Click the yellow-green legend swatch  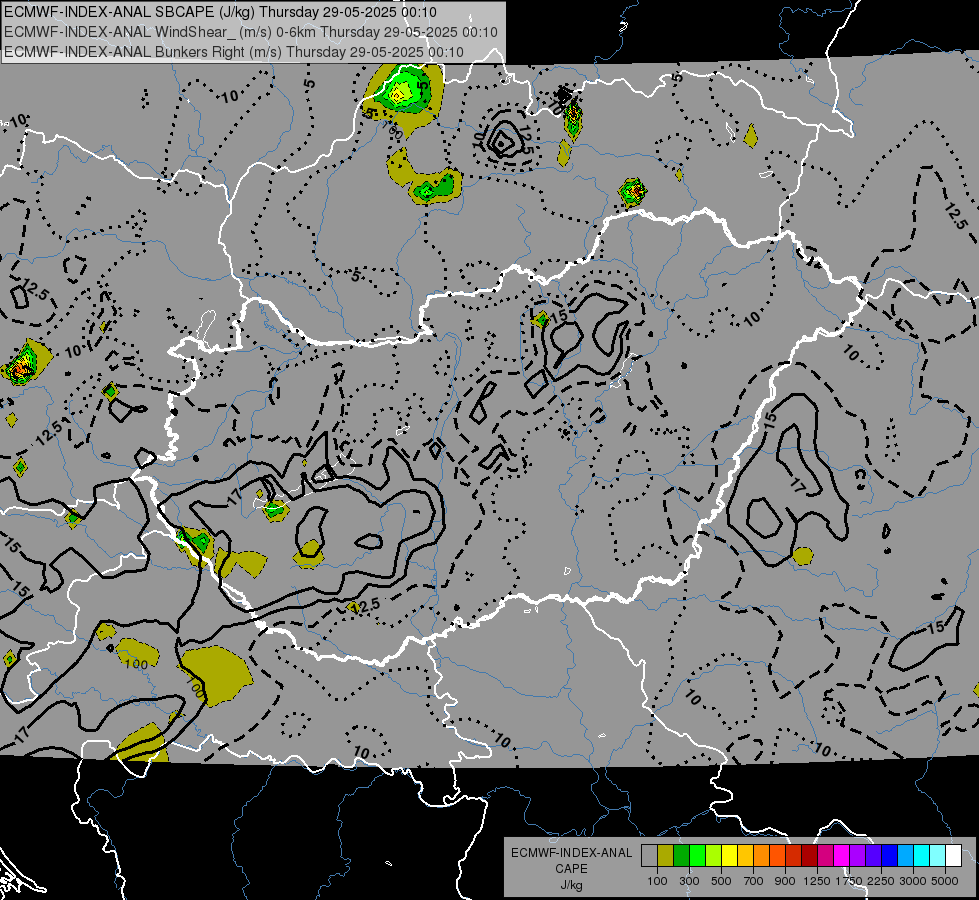(x=714, y=855)
